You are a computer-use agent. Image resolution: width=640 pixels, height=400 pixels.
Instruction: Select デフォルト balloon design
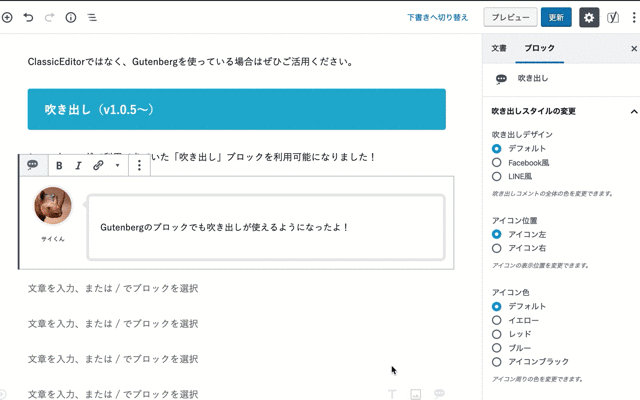496,149
